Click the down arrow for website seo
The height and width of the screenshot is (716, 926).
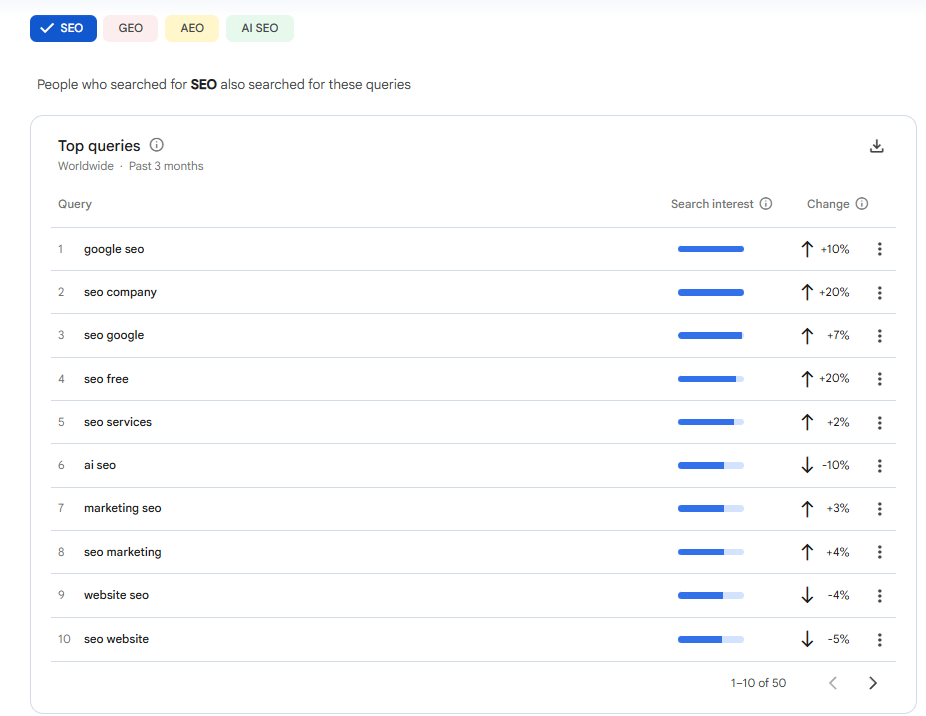coord(807,595)
